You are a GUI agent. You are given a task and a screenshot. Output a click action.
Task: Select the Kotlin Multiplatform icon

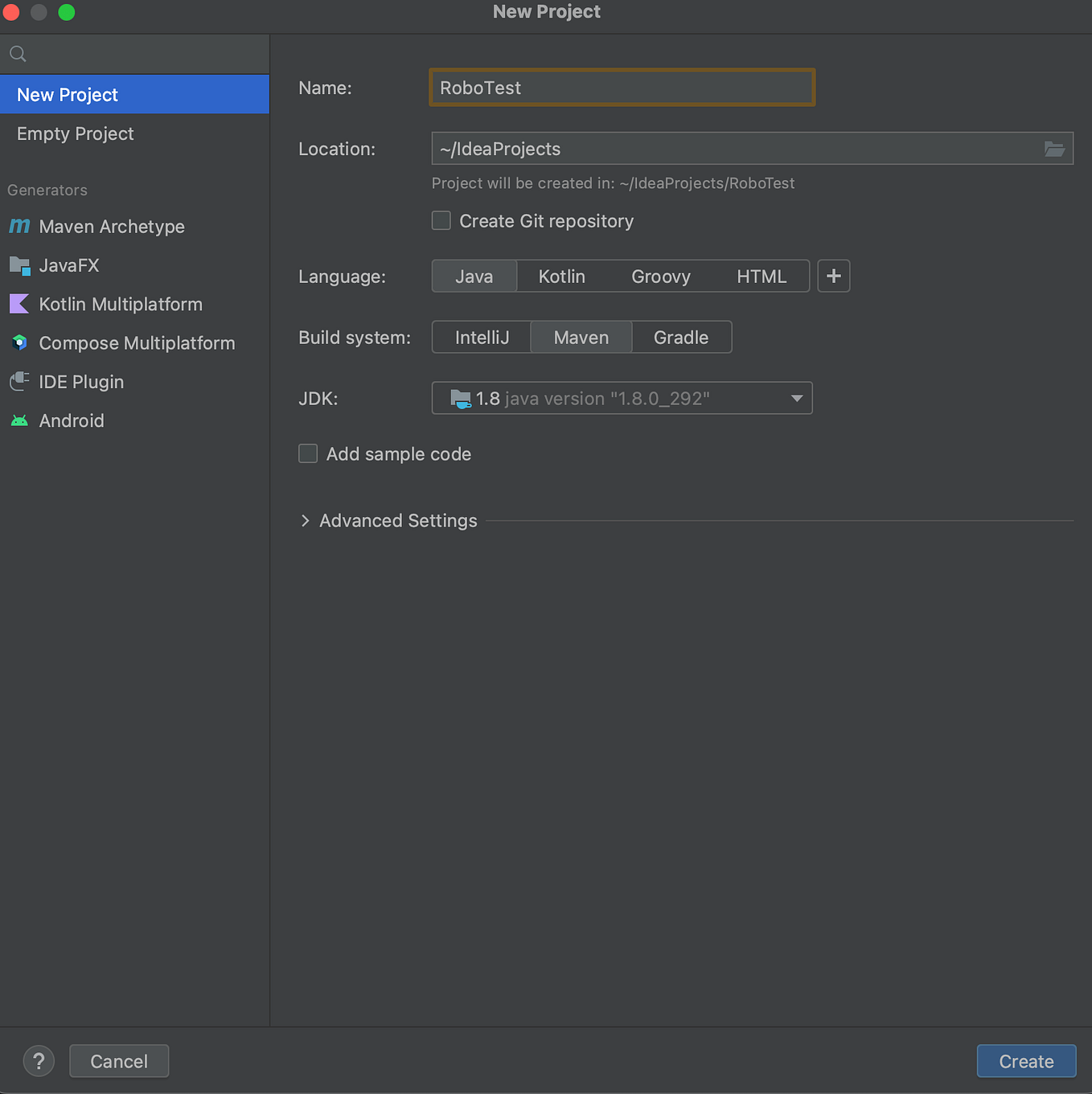18,304
